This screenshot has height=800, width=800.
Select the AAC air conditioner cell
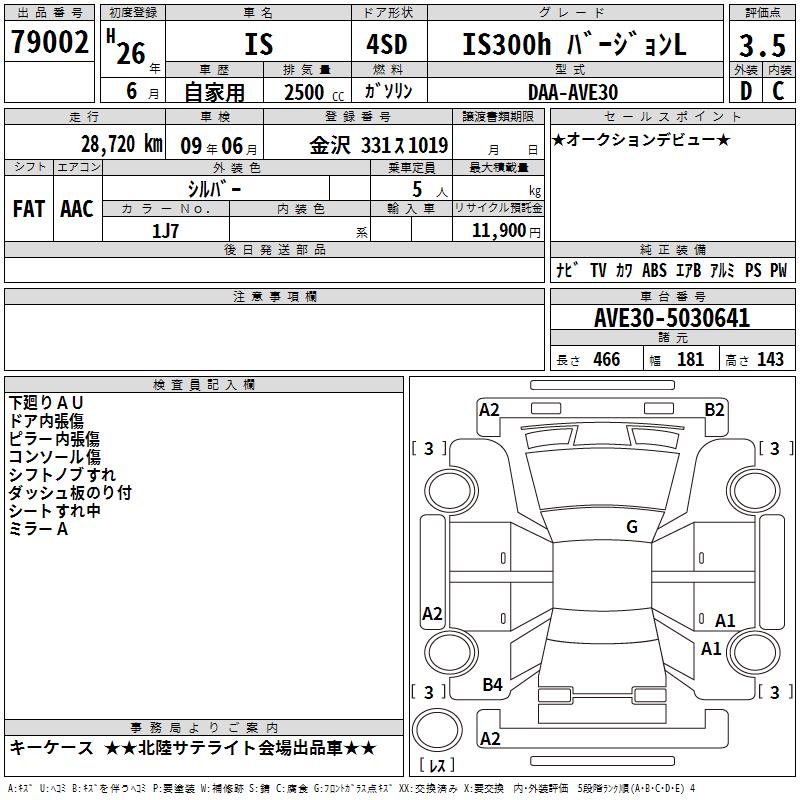pyautogui.click(x=77, y=208)
